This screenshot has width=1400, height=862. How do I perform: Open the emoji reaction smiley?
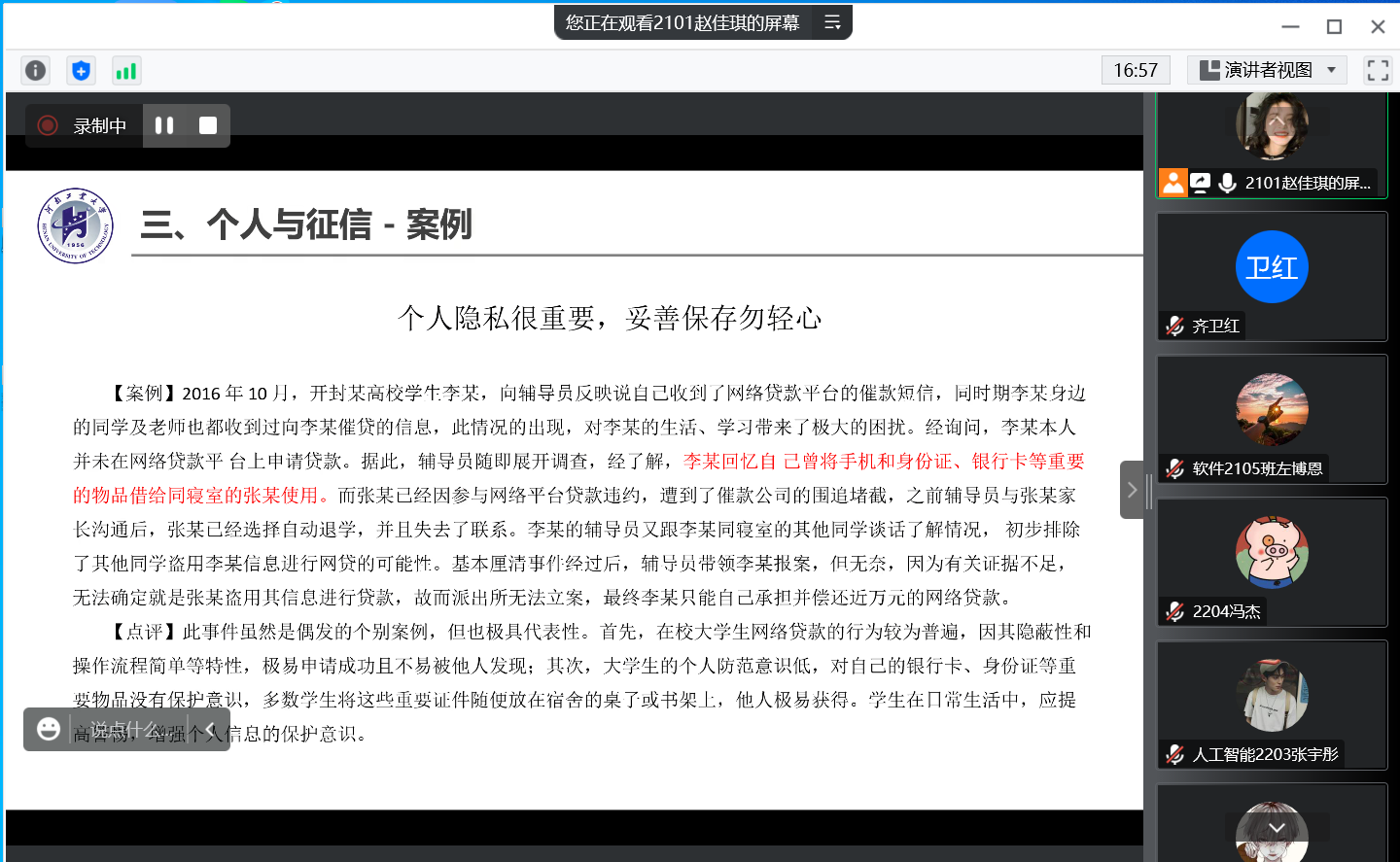(x=49, y=729)
